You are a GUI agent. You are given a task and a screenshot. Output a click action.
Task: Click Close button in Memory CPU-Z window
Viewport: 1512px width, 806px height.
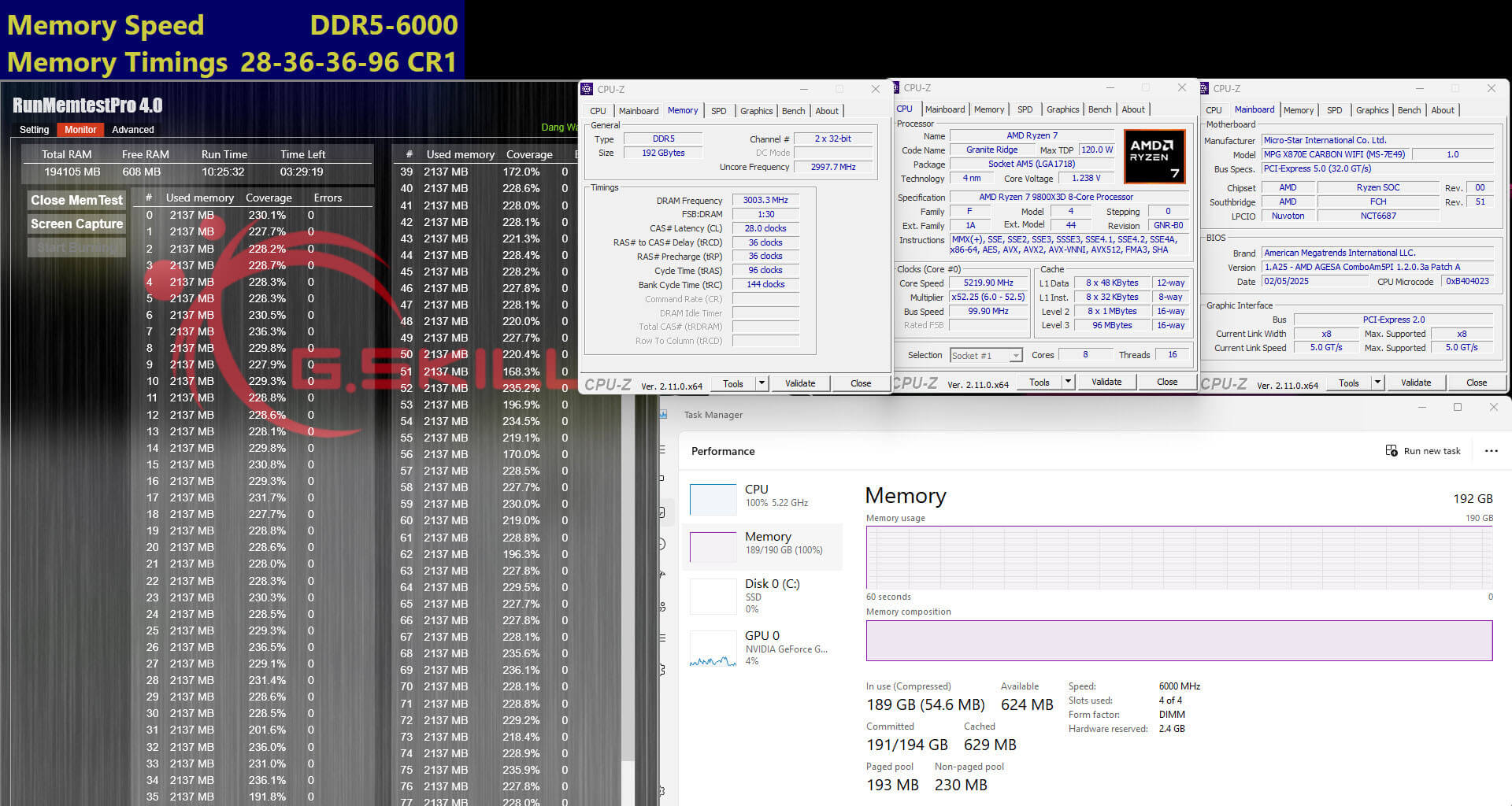click(861, 383)
